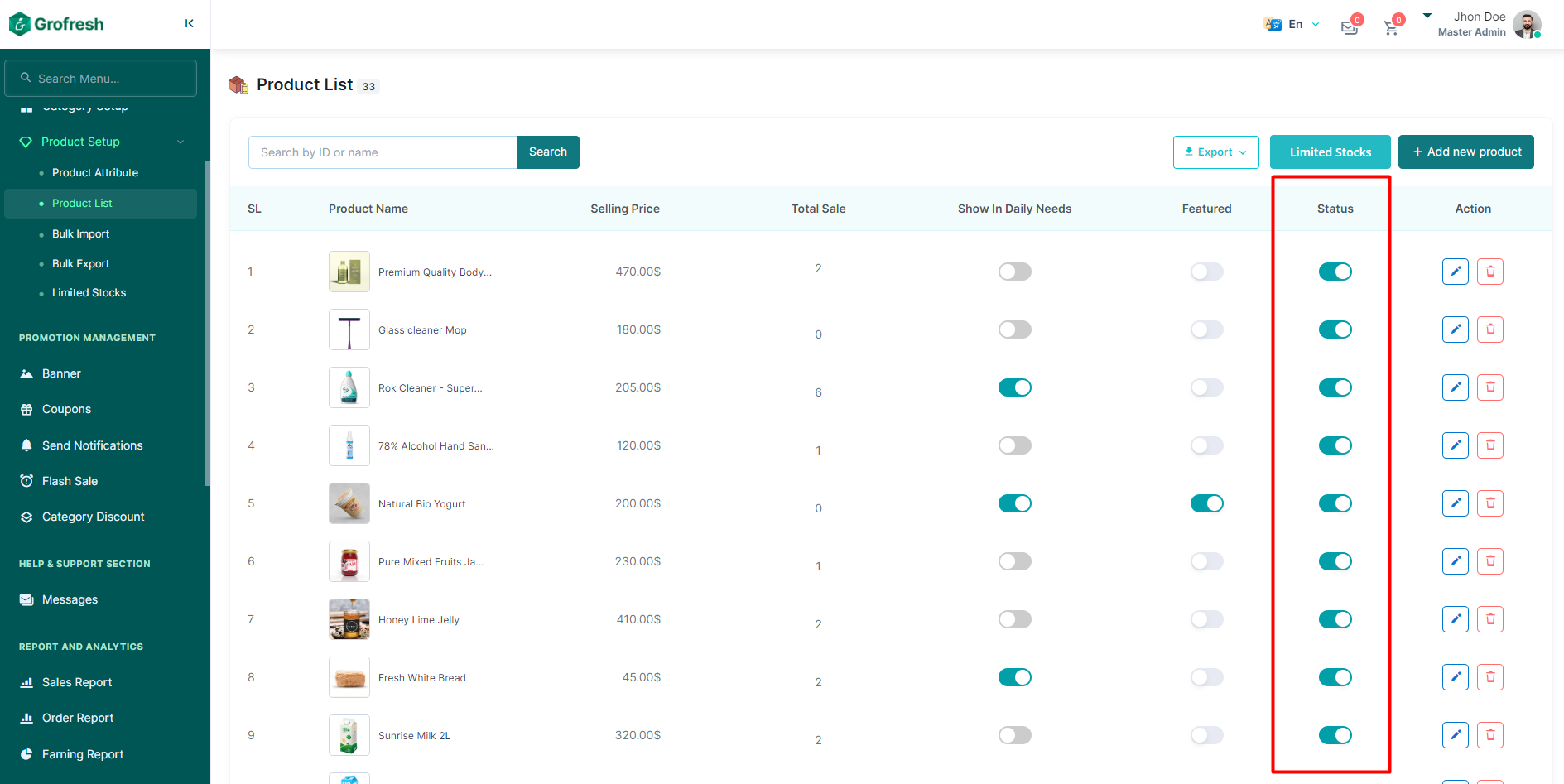Screen dimensions: 1564x784
Task: Click the Banner icon in sidebar
Action: (26, 373)
